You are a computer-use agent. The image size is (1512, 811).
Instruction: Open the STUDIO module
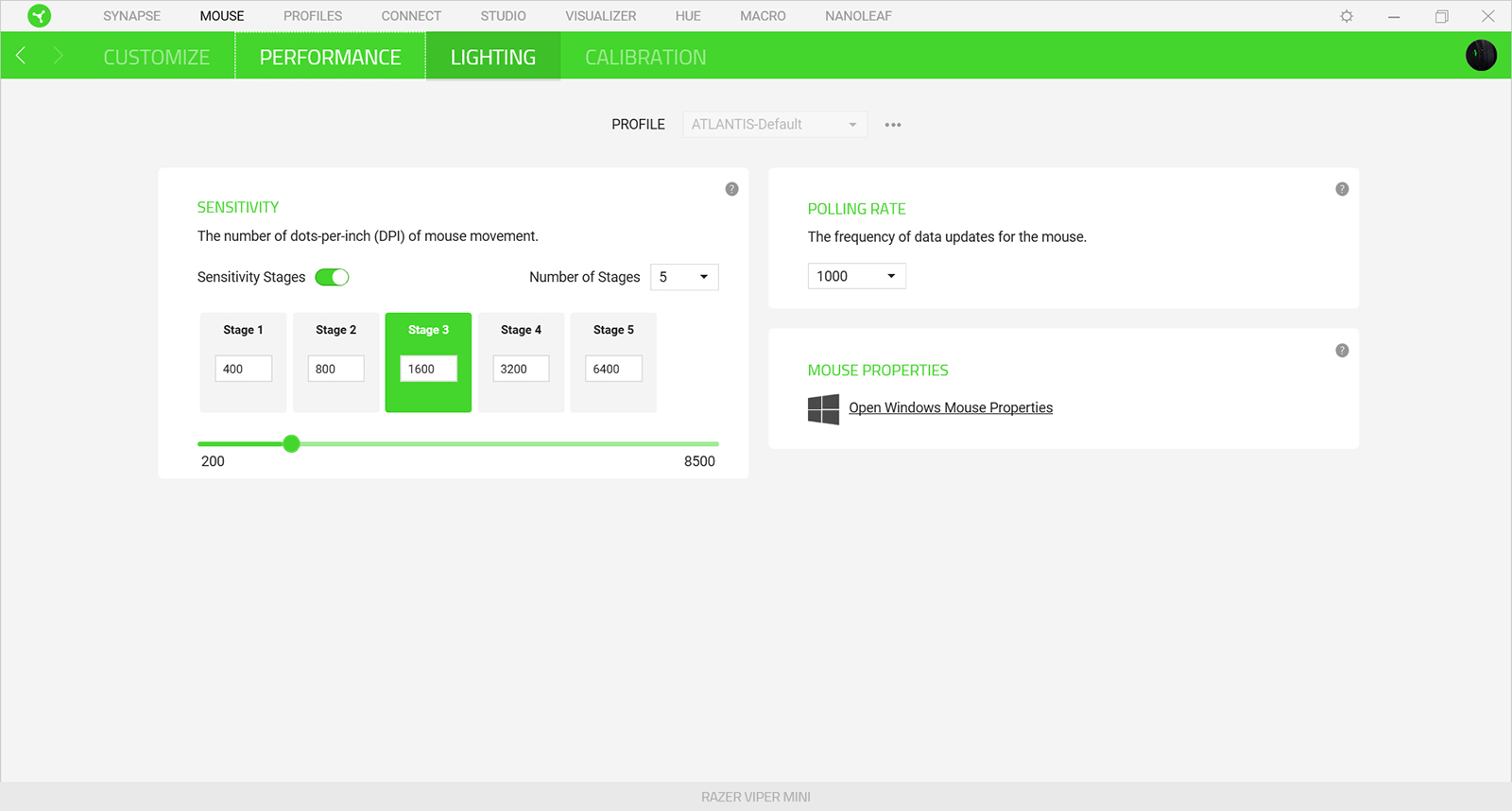503,16
